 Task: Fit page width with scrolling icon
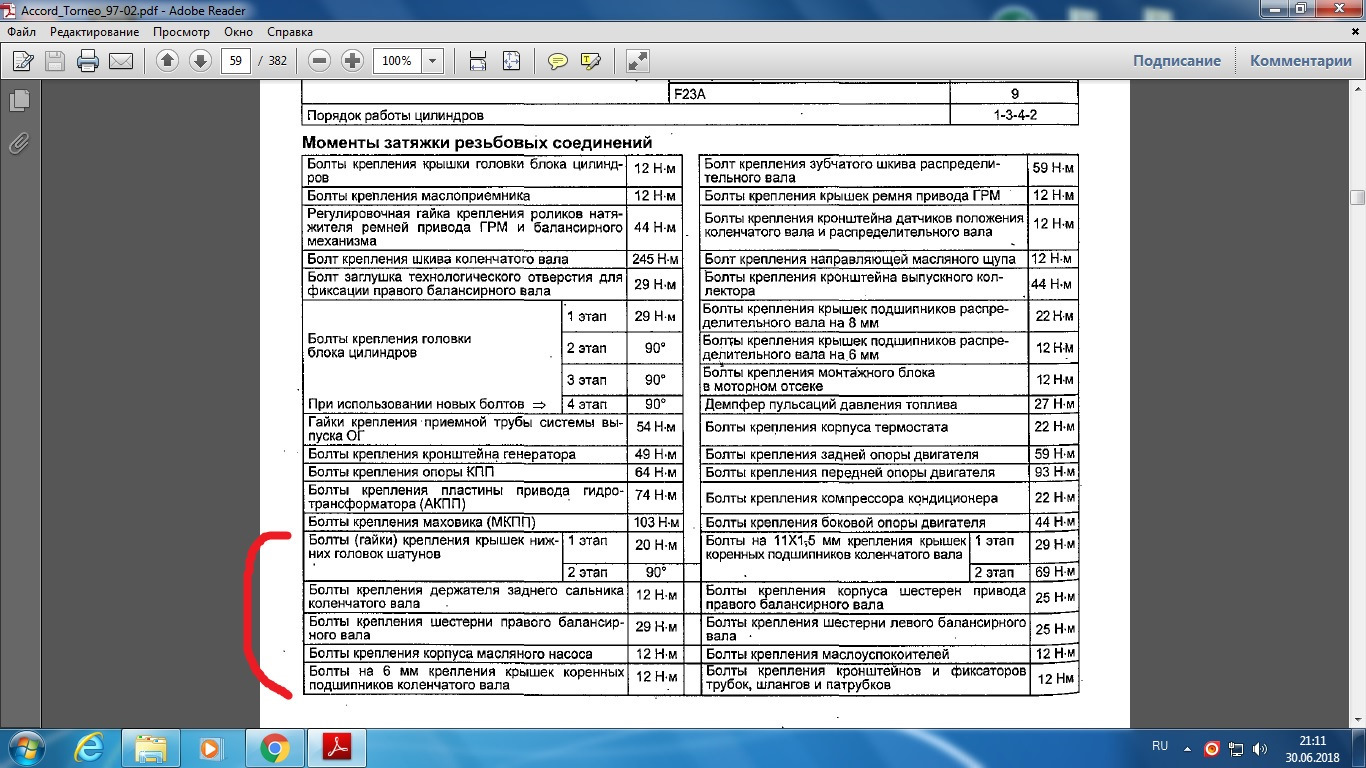(478, 61)
